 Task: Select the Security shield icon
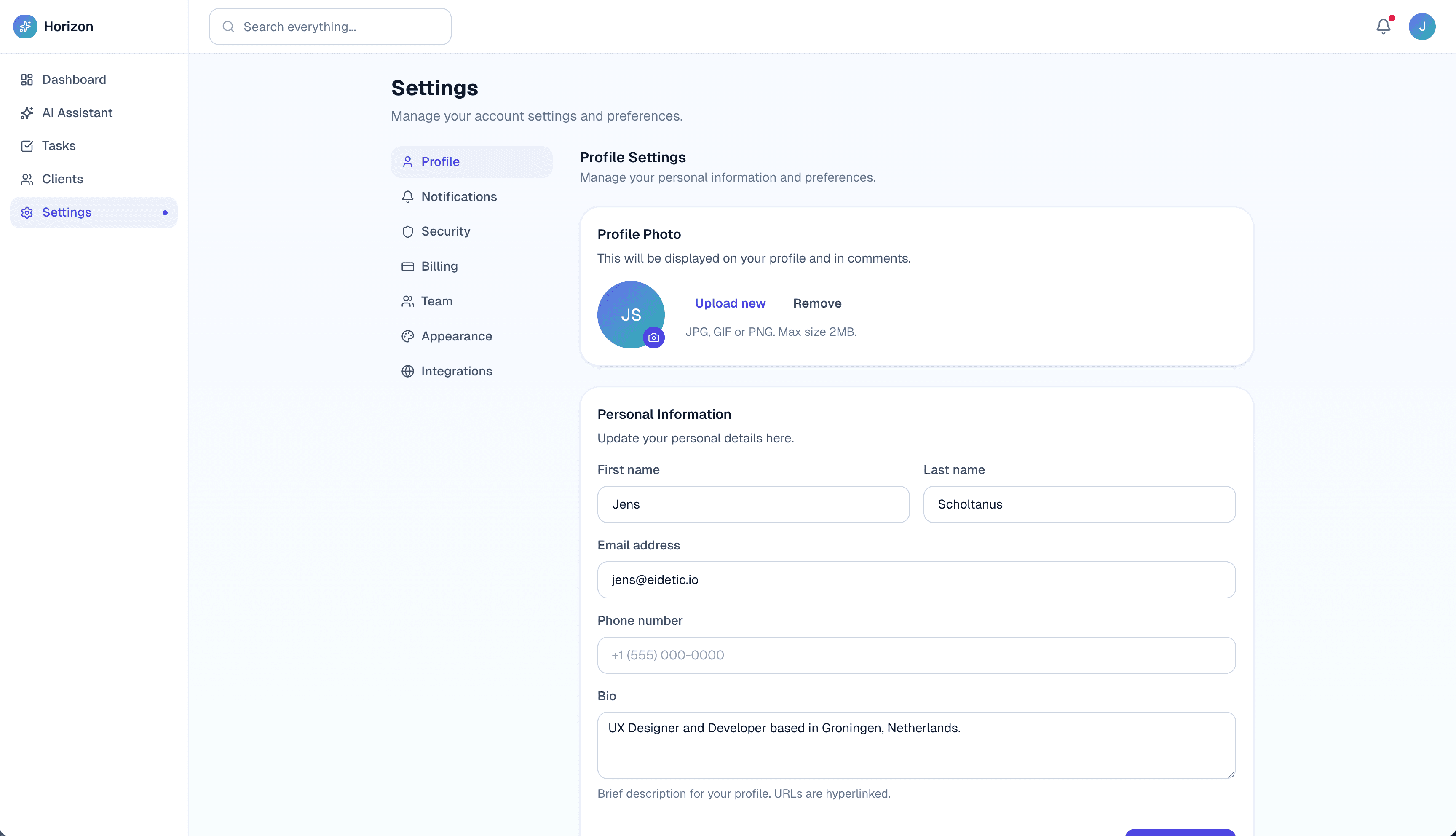click(407, 231)
